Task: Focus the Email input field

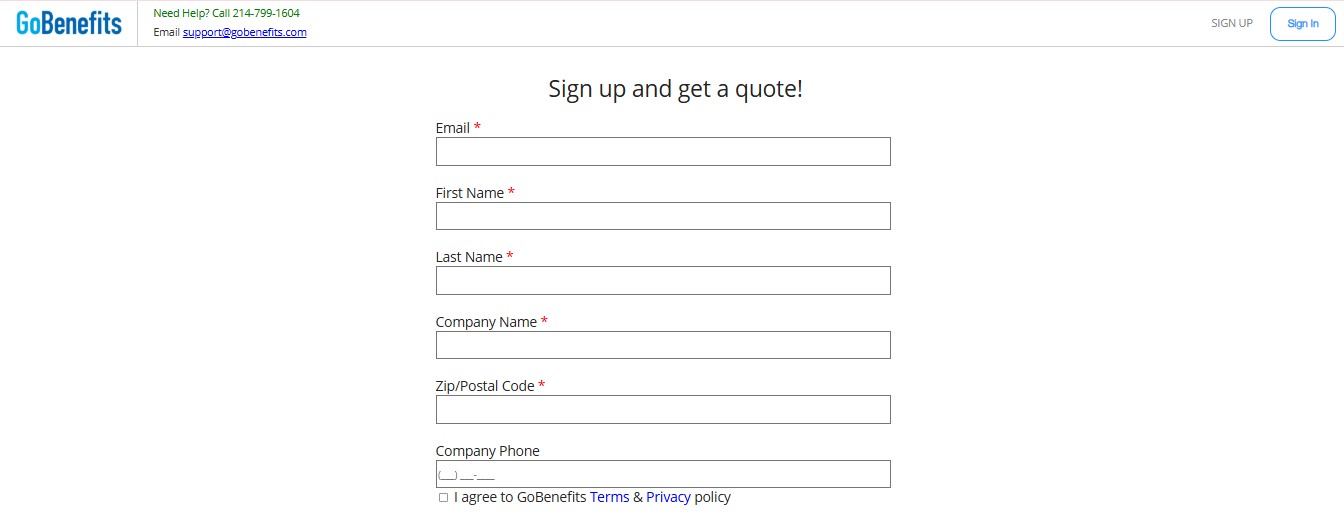Action: (663, 152)
